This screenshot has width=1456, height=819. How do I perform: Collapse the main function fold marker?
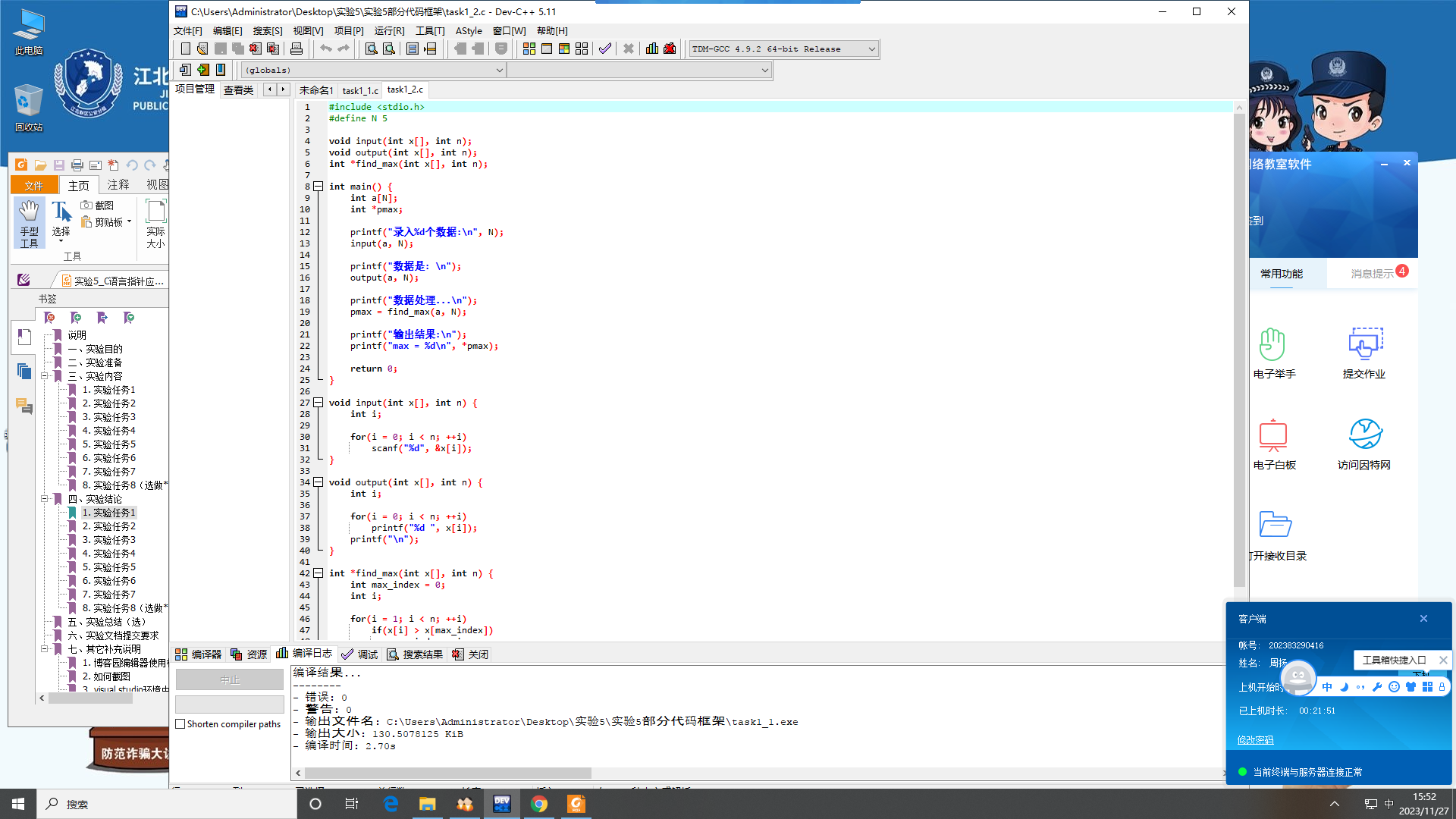[318, 187]
